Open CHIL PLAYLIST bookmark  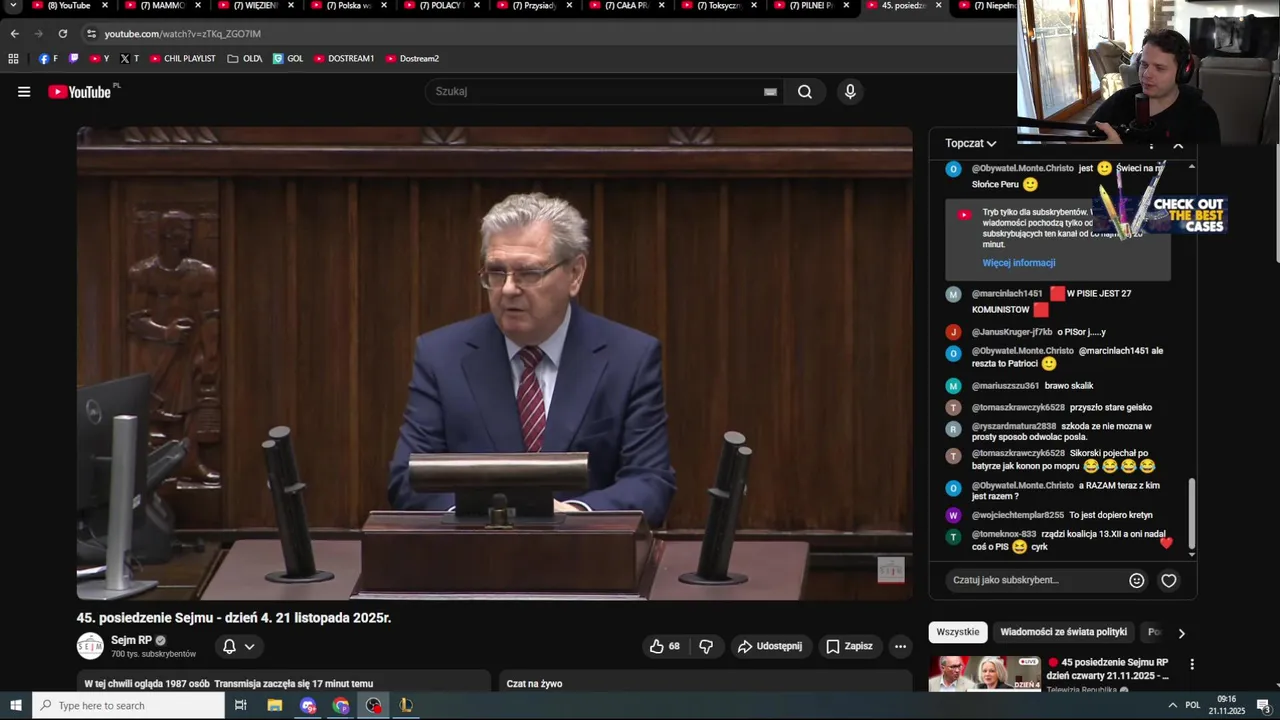pyautogui.click(x=182, y=59)
